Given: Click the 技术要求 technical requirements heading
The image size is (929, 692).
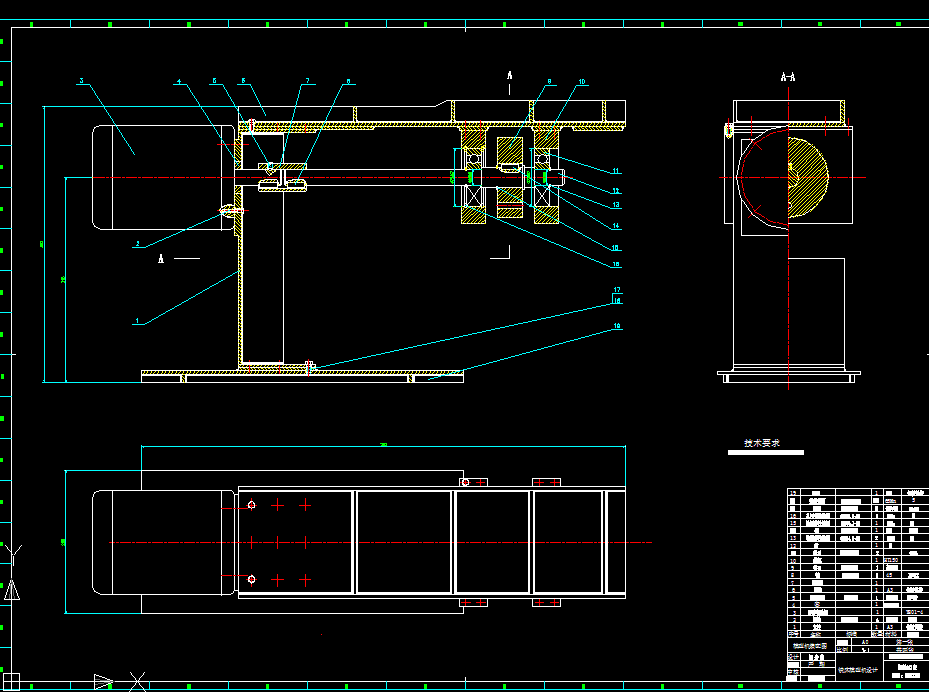Looking at the screenshot, I should [x=762, y=443].
